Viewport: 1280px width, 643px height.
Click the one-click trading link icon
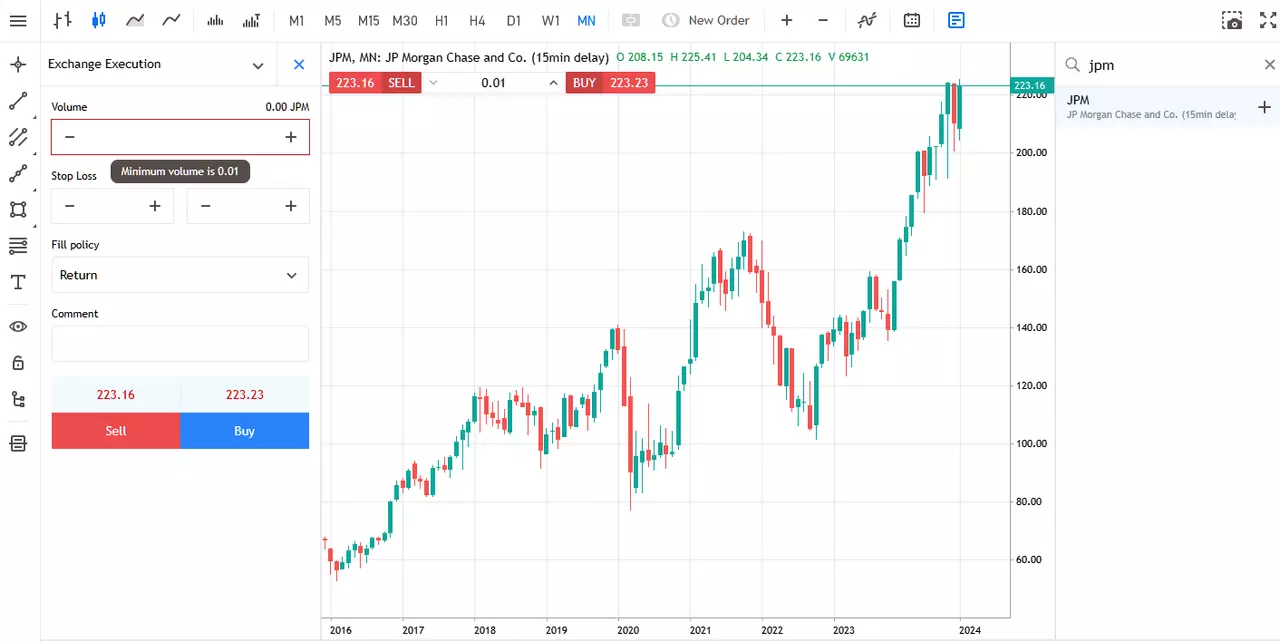click(x=630, y=20)
